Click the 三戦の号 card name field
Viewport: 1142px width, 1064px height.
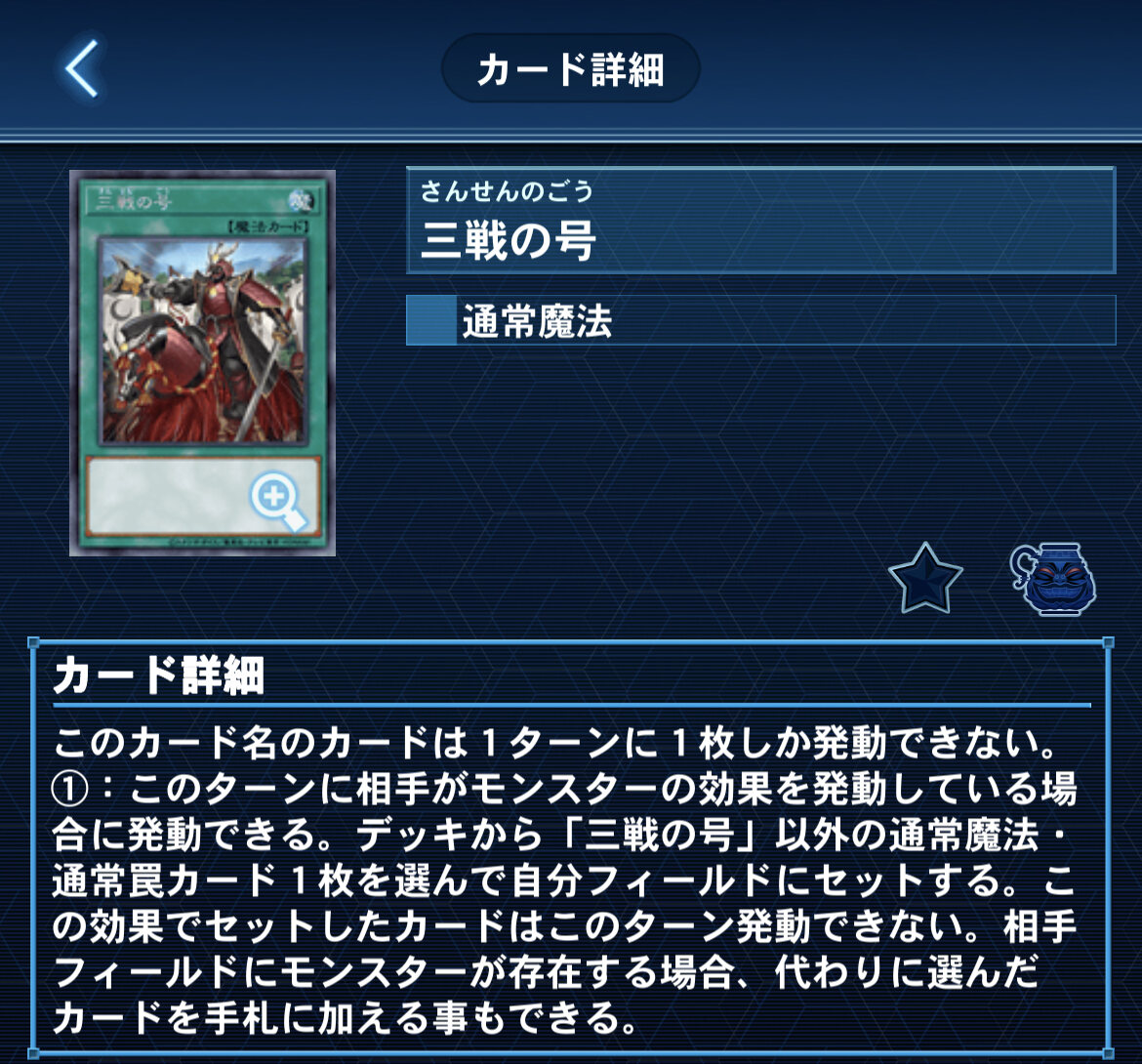760,220
